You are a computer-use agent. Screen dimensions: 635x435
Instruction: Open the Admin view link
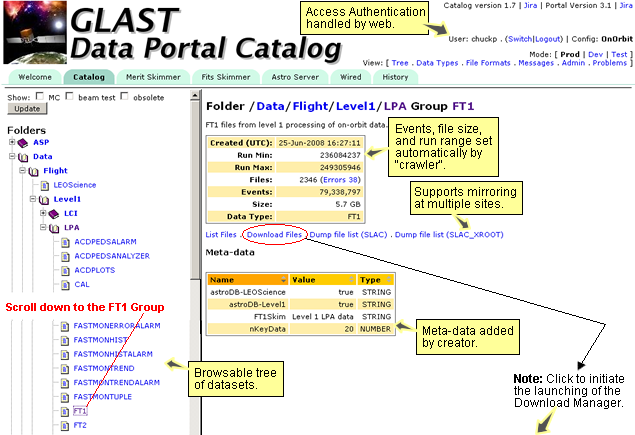pos(573,63)
